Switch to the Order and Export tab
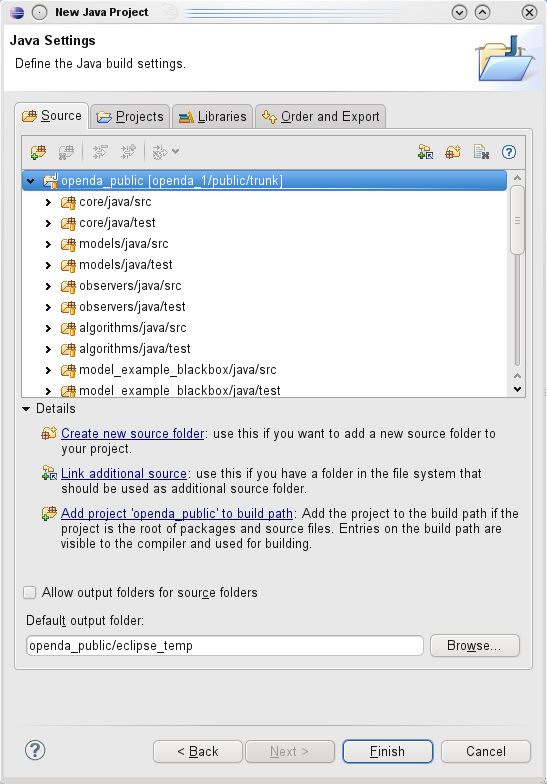Screen dimensions: 547x784 pyautogui.click(x=320, y=116)
